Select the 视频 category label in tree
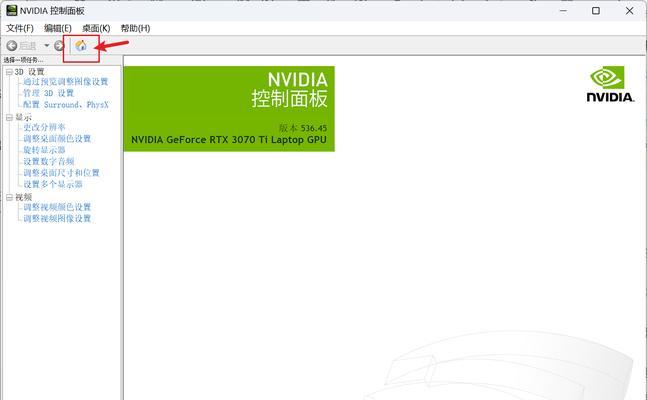The height and width of the screenshot is (400, 647). coord(24,197)
